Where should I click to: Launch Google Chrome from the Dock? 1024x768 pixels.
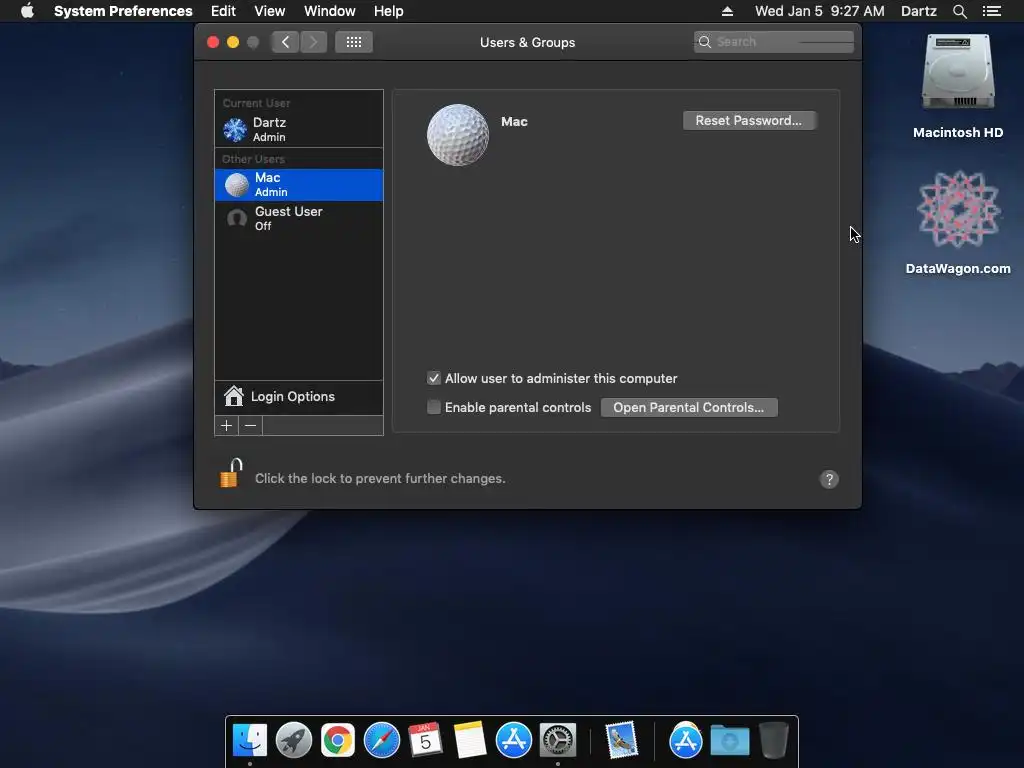[338, 740]
